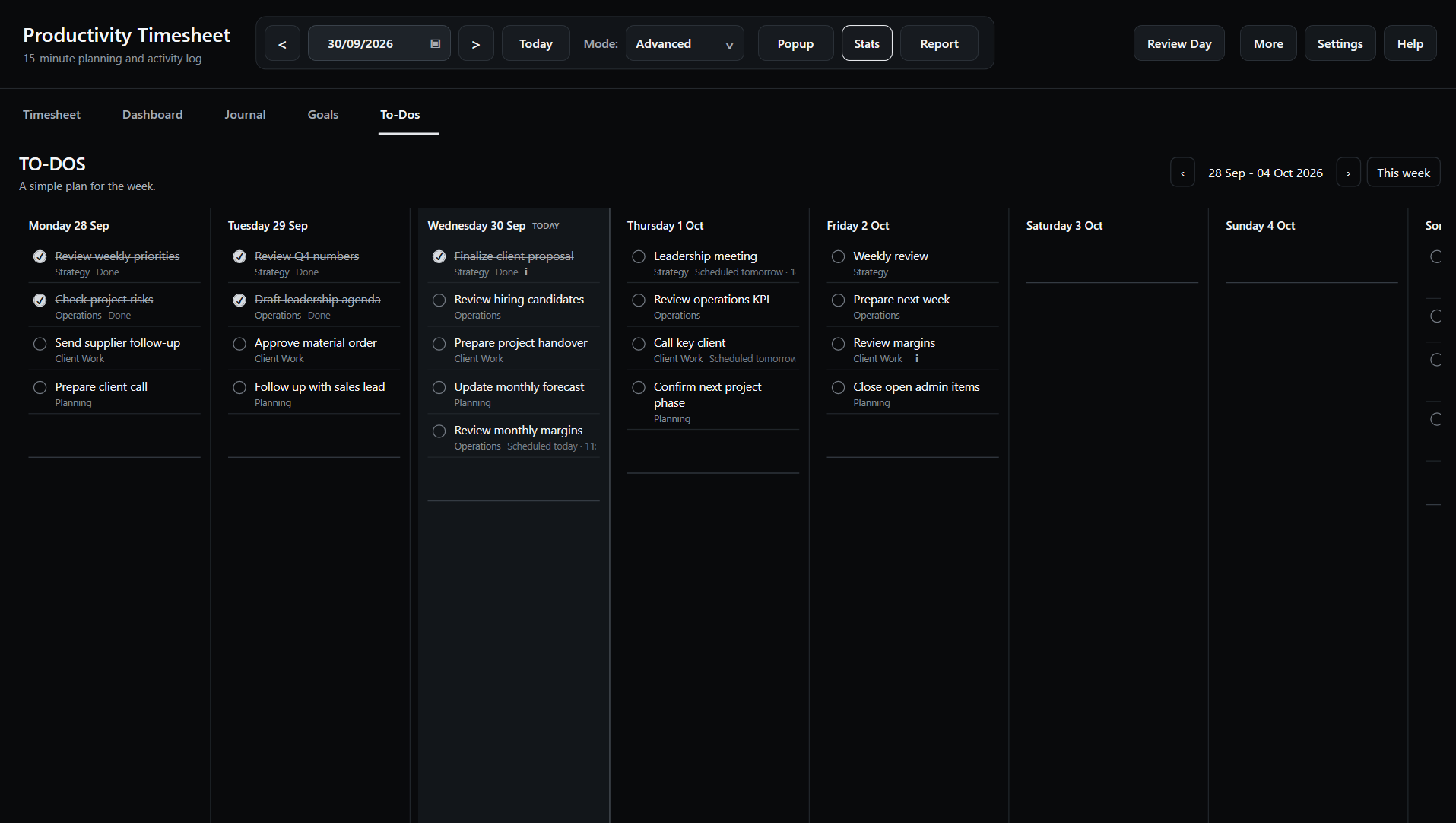Check off Prepare project handover
This screenshot has width=1456, height=823.
click(x=439, y=344)
